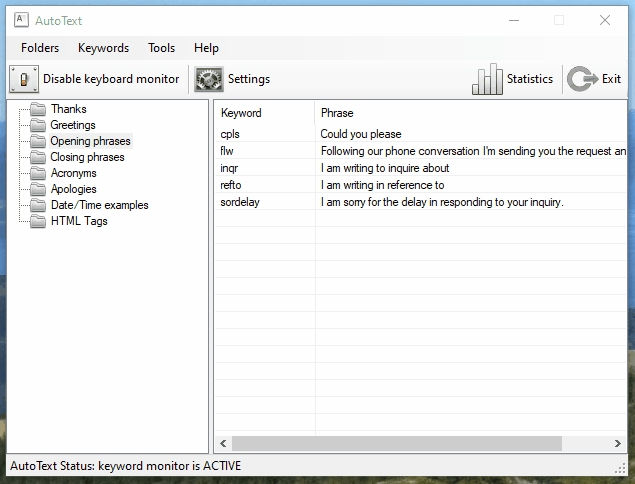Click the keyboard monitor switch icon

tap(24, 79)
